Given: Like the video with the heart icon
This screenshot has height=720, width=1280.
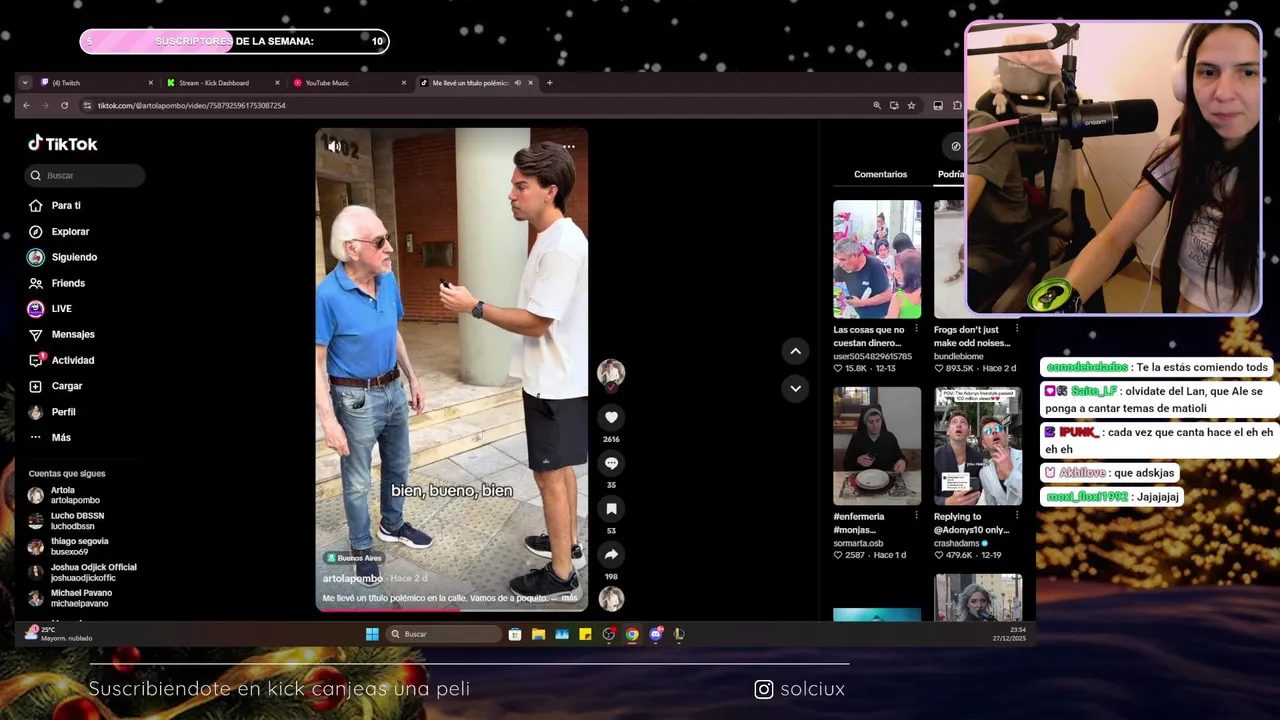Looking at the screenshot, I should (x=611, y=417).
